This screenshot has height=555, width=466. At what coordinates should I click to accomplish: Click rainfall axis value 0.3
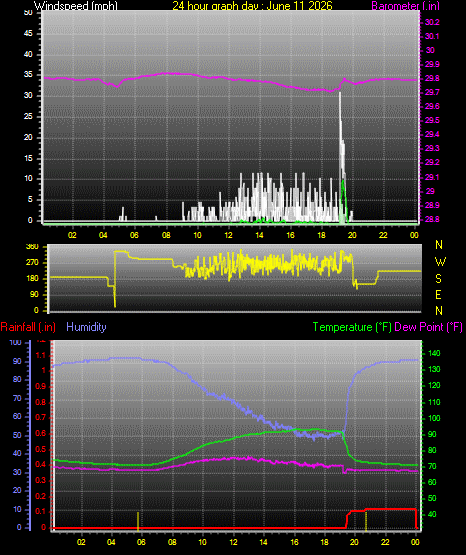(x=41, y=480)
